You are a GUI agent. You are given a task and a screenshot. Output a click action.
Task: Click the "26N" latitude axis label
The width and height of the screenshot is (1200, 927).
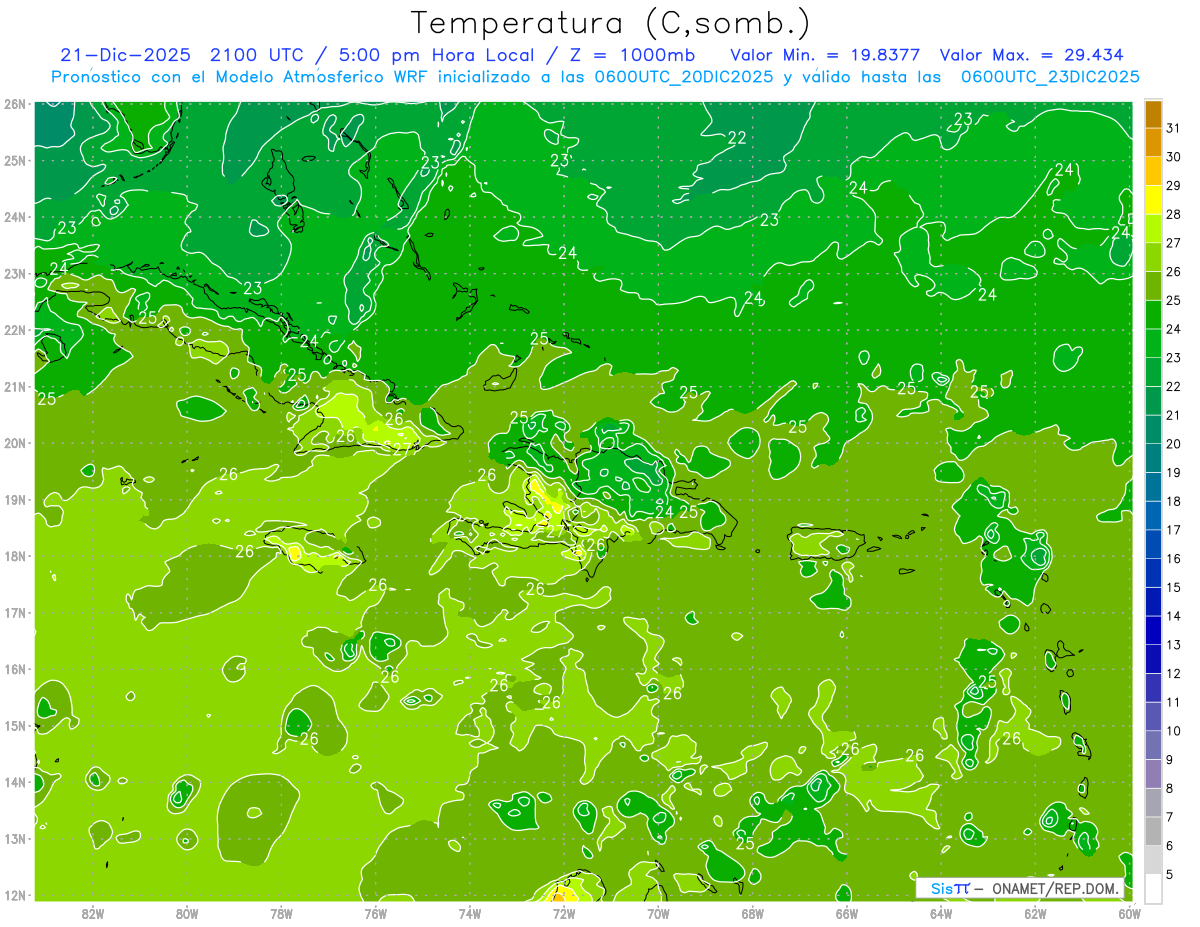[x=15, y=104]
